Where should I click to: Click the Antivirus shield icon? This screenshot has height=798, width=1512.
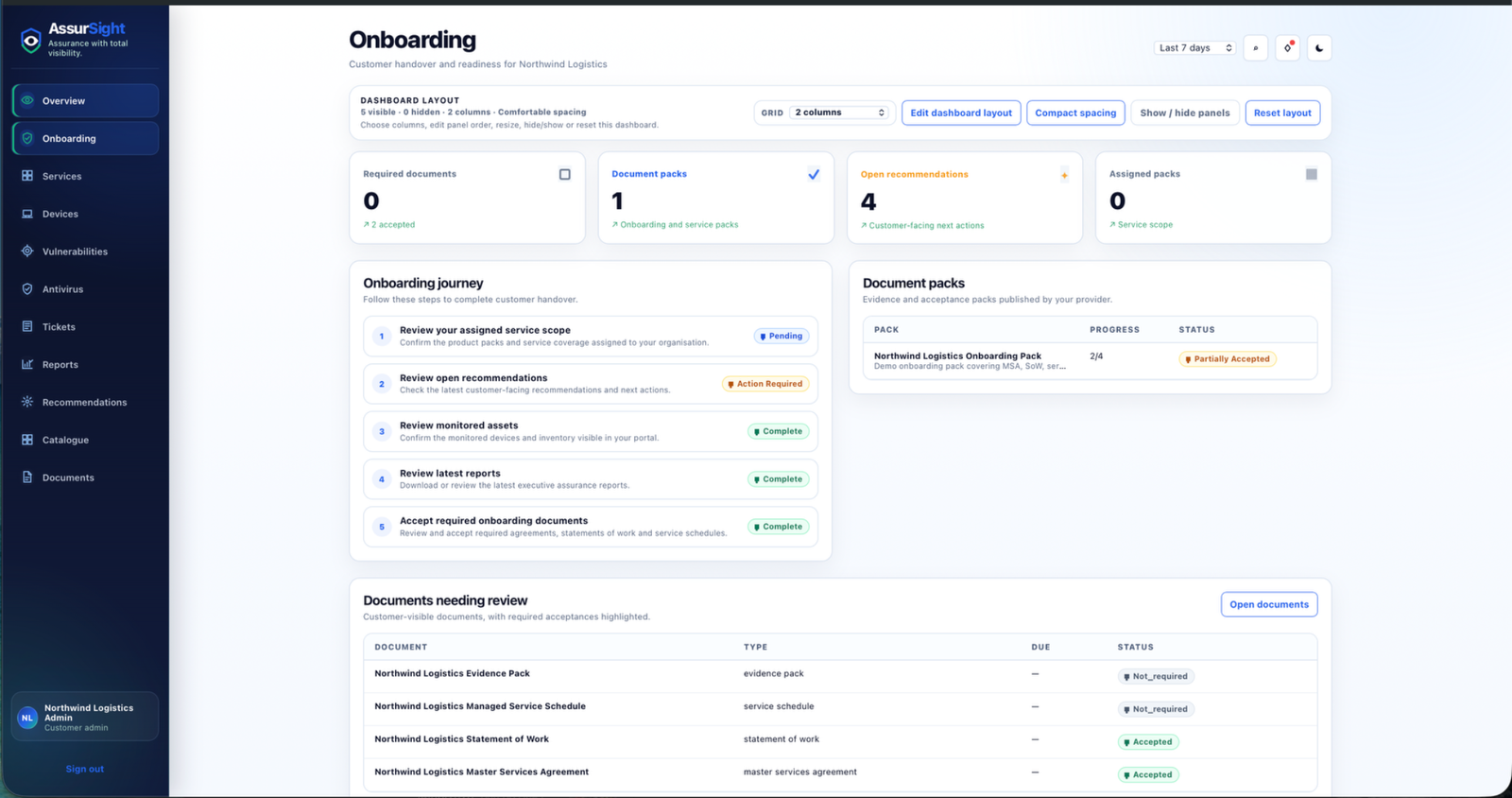(x=27, y=289)
